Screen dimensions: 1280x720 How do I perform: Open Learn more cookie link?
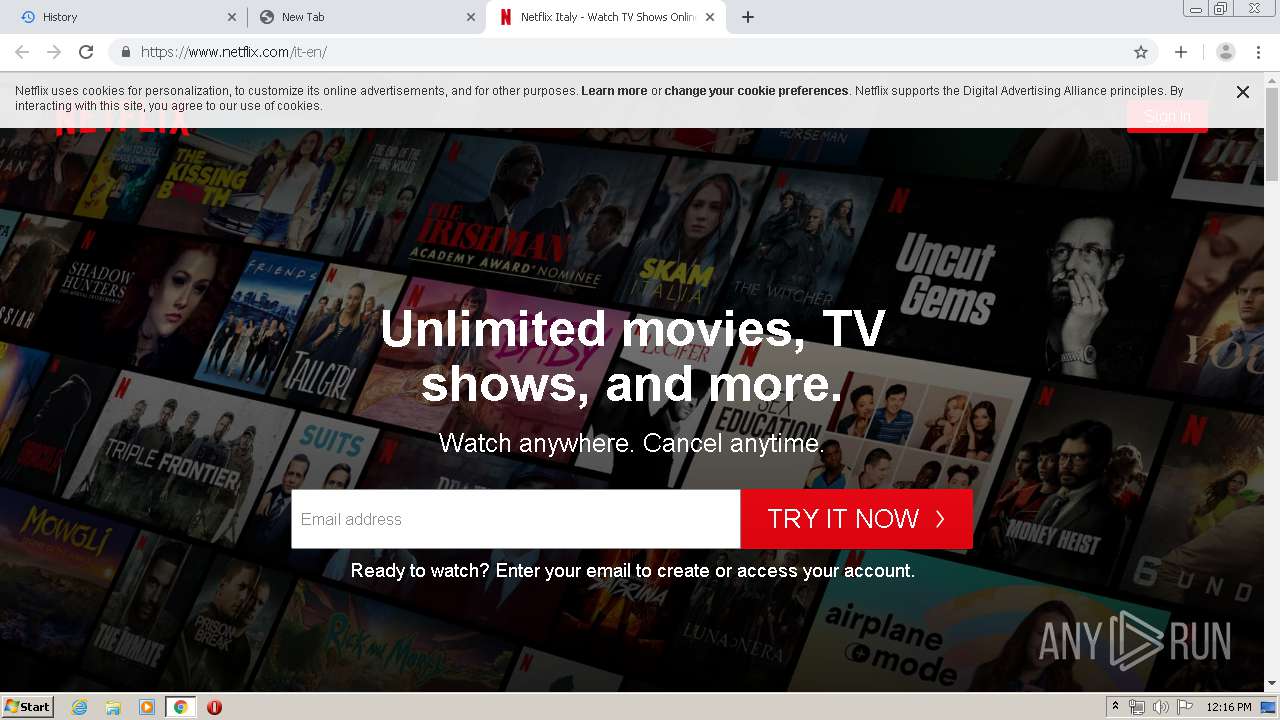[x=614, y=90]
